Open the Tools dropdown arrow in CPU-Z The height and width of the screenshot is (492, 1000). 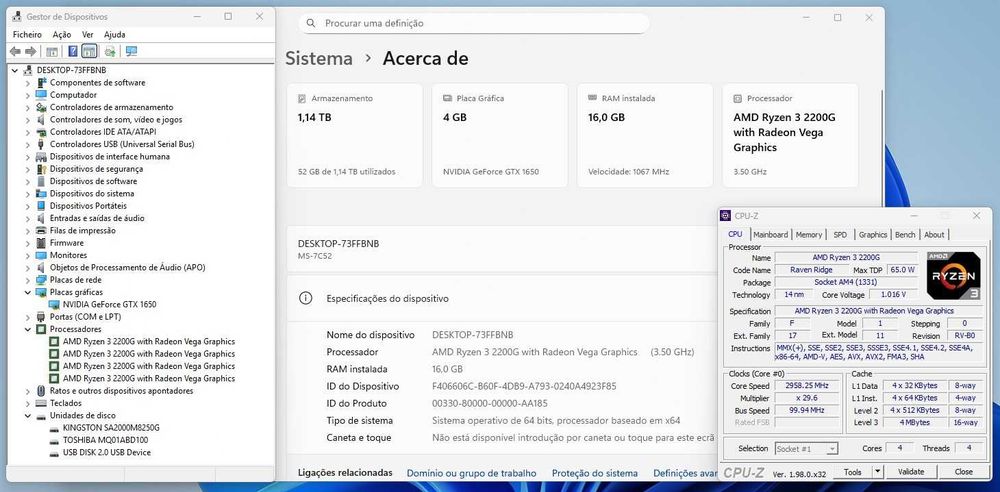coord(878,472)
